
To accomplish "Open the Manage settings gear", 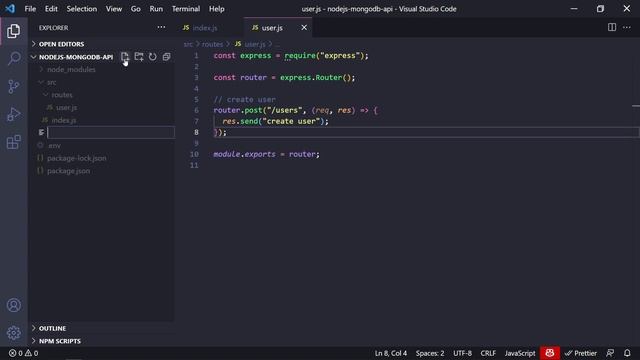I will tap(13, 333).
